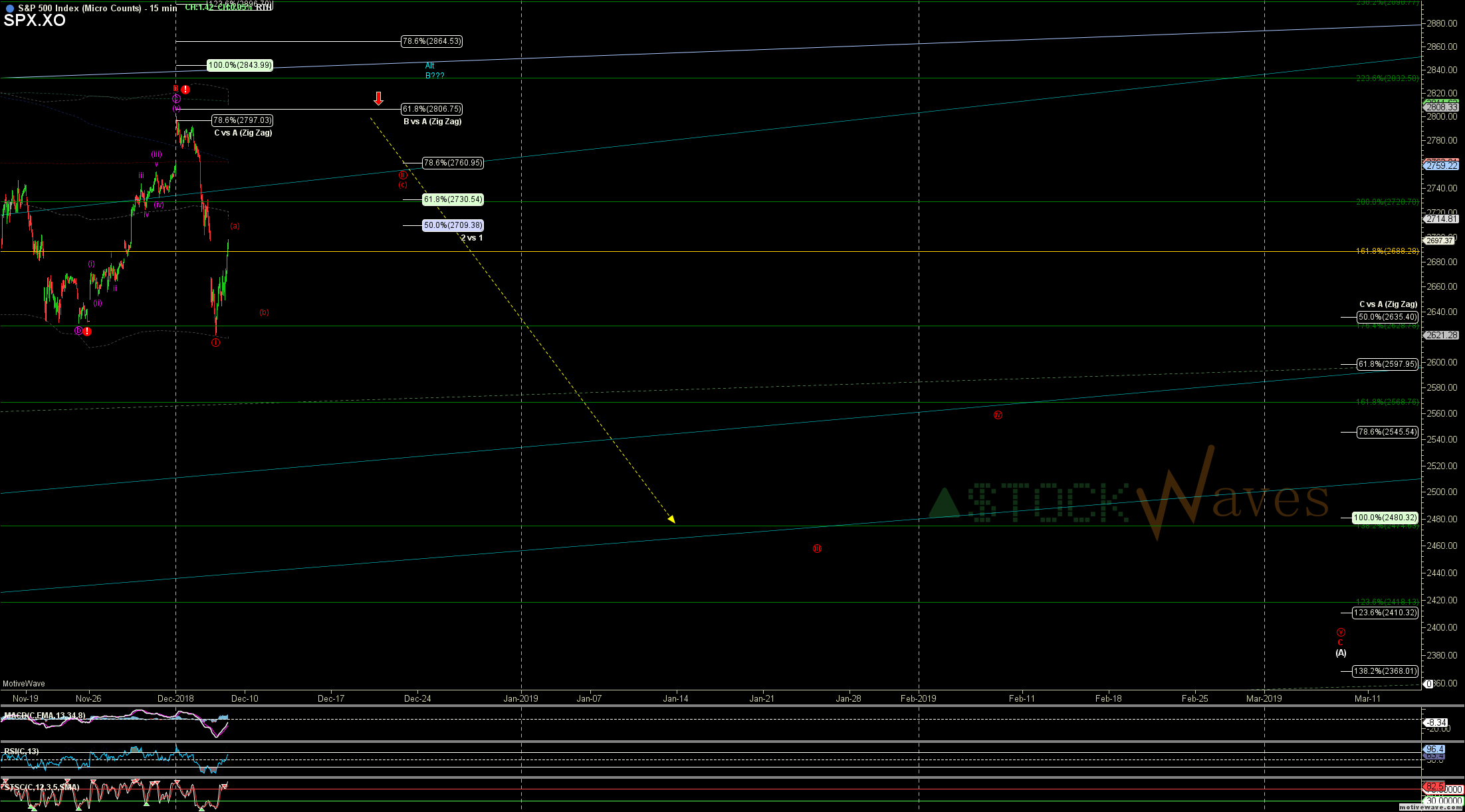Image resolution: width=1465 pixels, height=812 pixels.
Task: Click the 100.0%(2480.32) target label on the right
Action: [x=1385, y=518]
